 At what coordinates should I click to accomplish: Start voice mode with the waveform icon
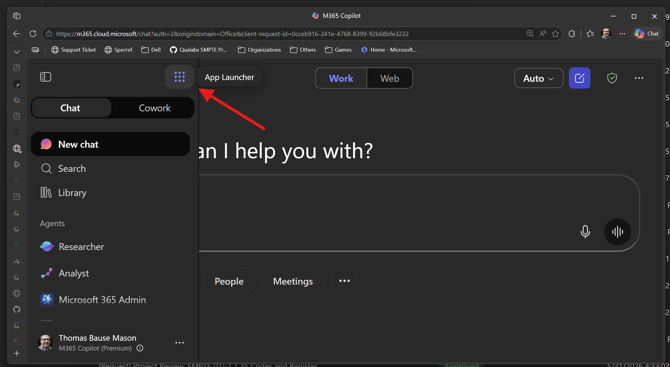pyautogui.click(x=617, y=232)
